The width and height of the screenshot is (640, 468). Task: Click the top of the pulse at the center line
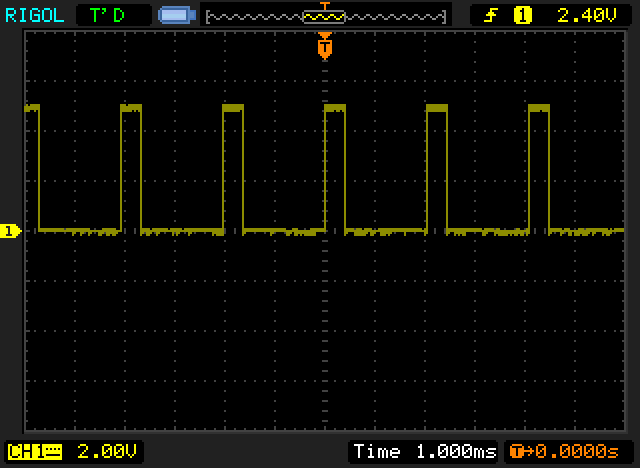(334, 106)
